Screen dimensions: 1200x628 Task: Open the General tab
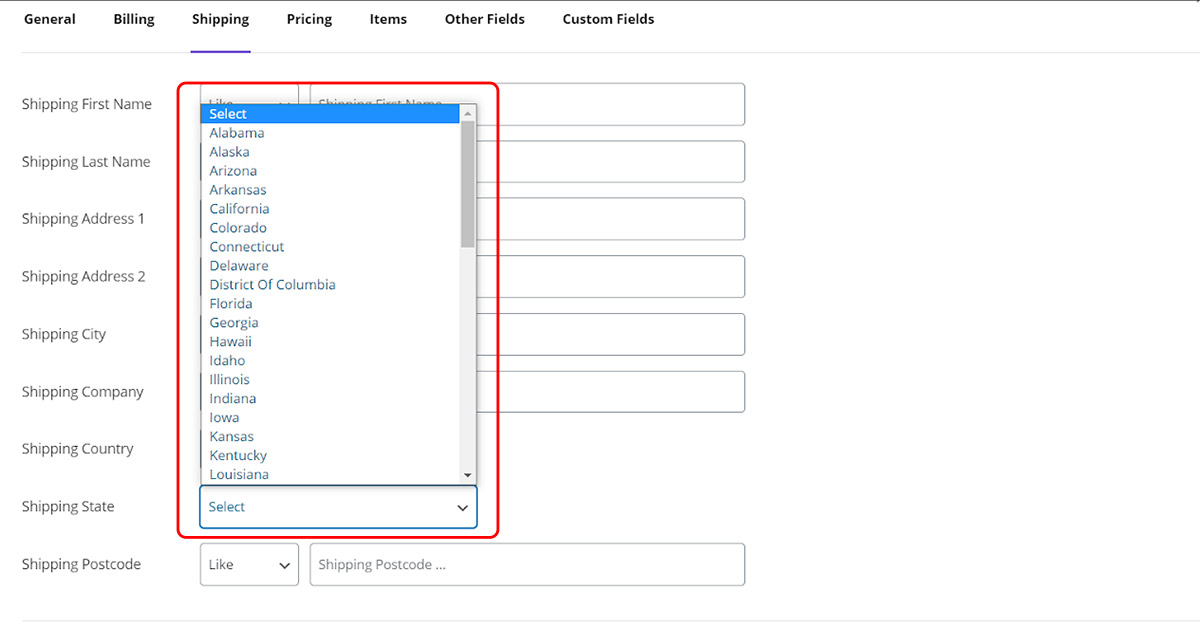pyautogui.click(x=50, y=19)
